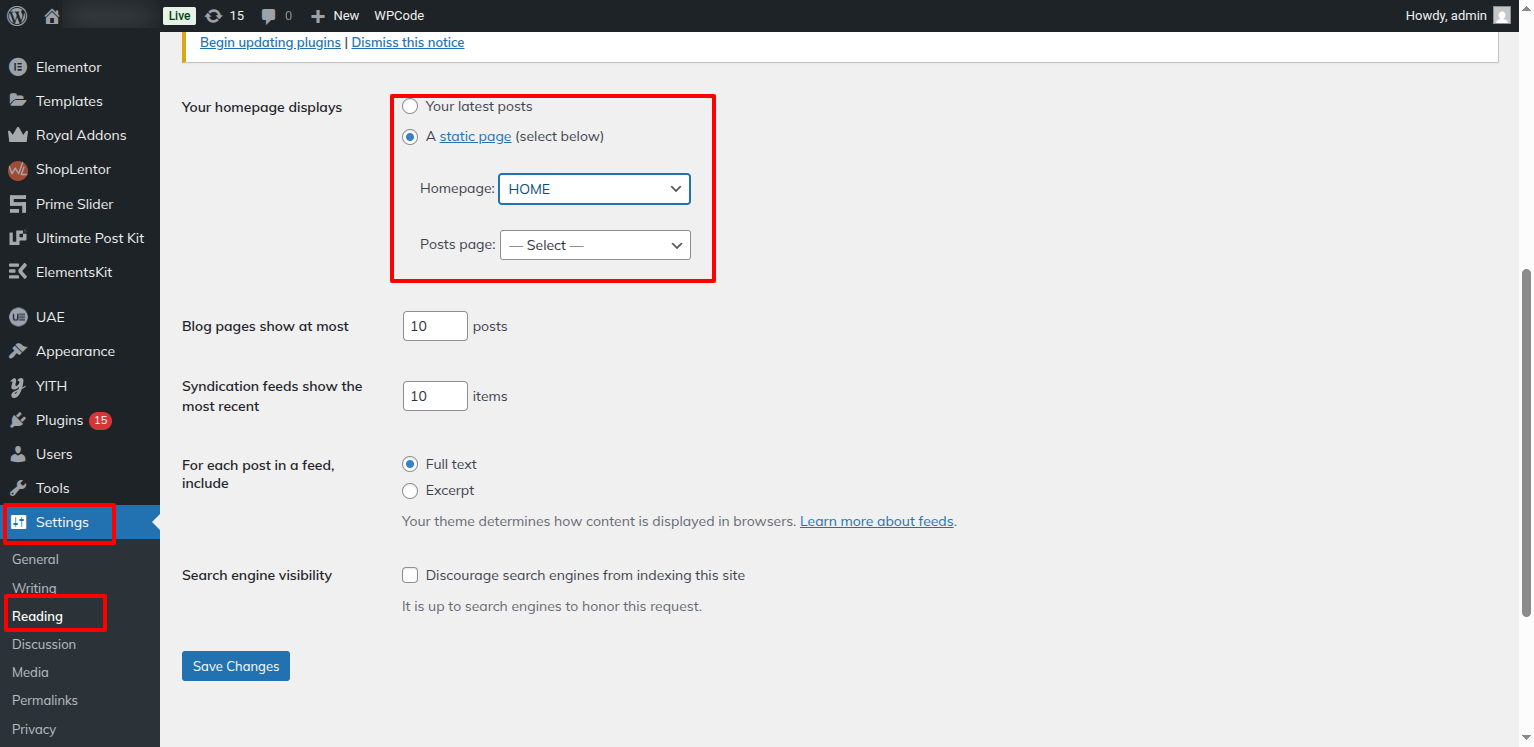Viewport: 1534px width, 747px height.
Task: Click the Save Changes button
Action: pyautogui.click(x=236, y=667)
